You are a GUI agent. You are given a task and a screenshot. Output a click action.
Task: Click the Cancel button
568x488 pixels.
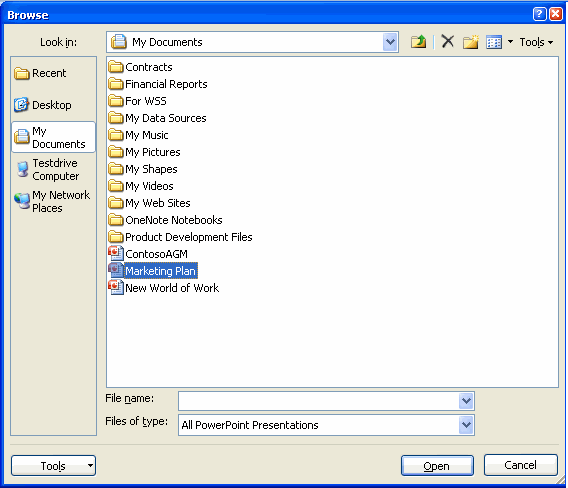521,465
